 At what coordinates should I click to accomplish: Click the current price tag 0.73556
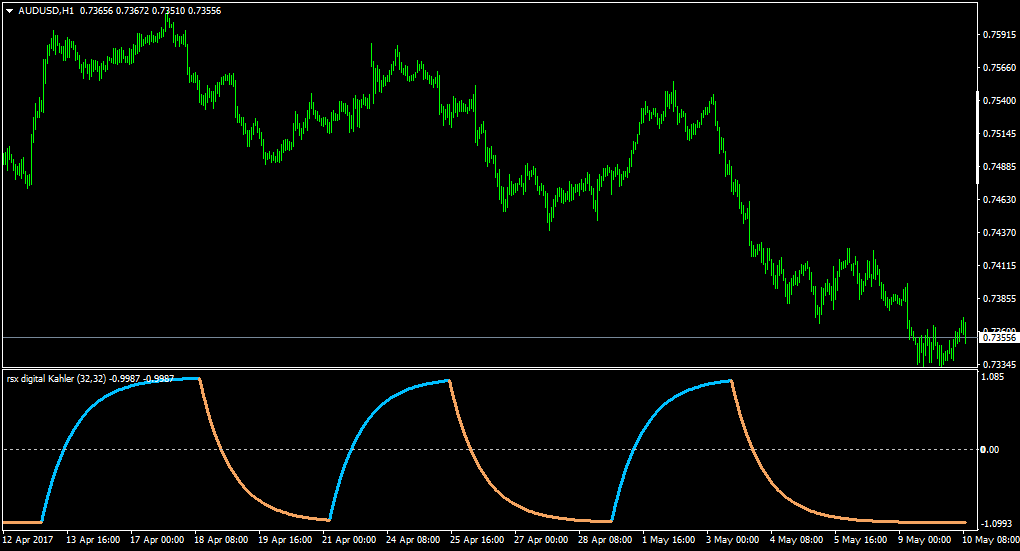[x=999, y=338]
